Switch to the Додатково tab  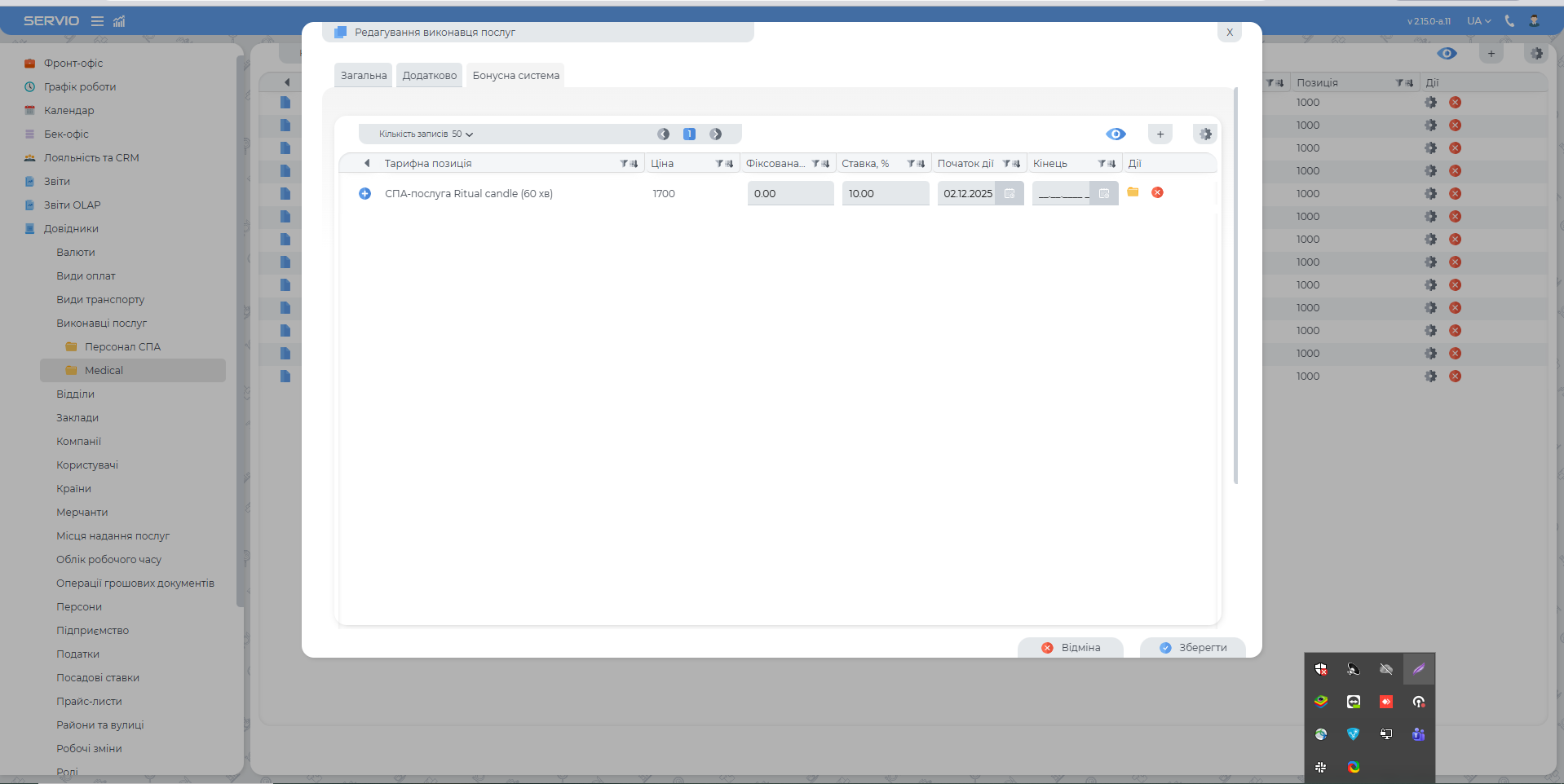point(430,75)
